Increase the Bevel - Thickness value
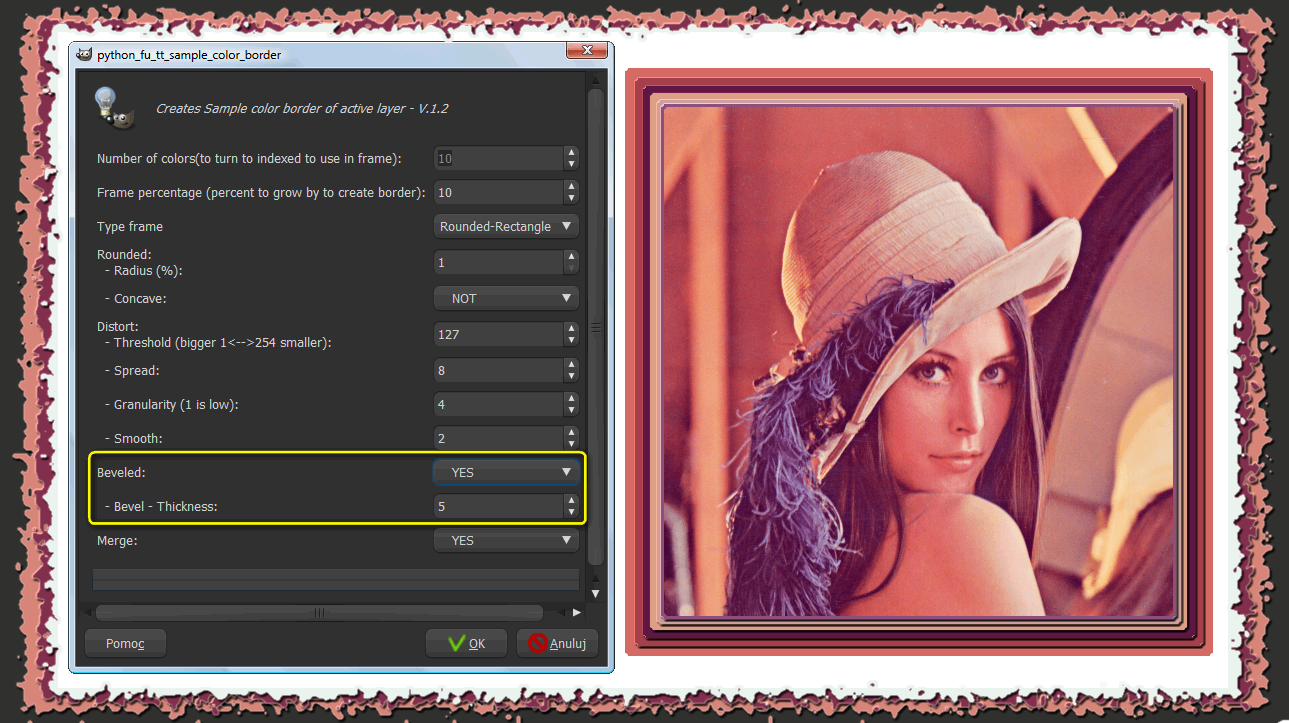Screen dimensions: 1289x723 point(571,501)
